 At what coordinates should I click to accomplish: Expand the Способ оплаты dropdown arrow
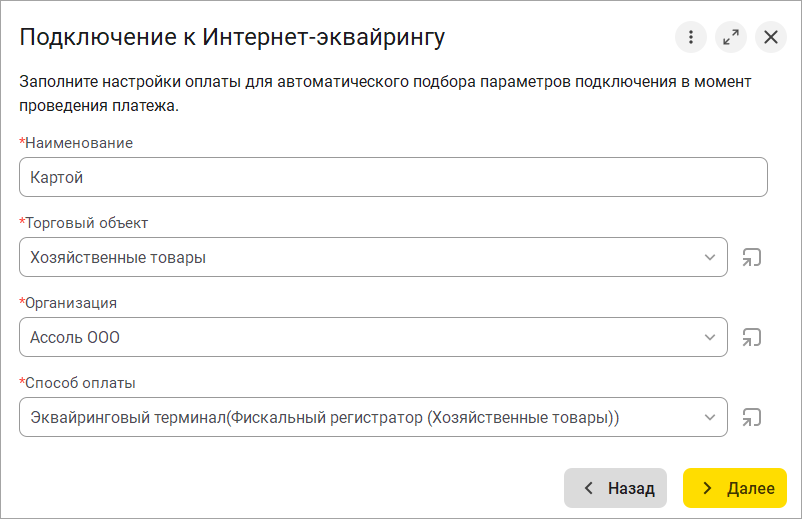point(710,417)
